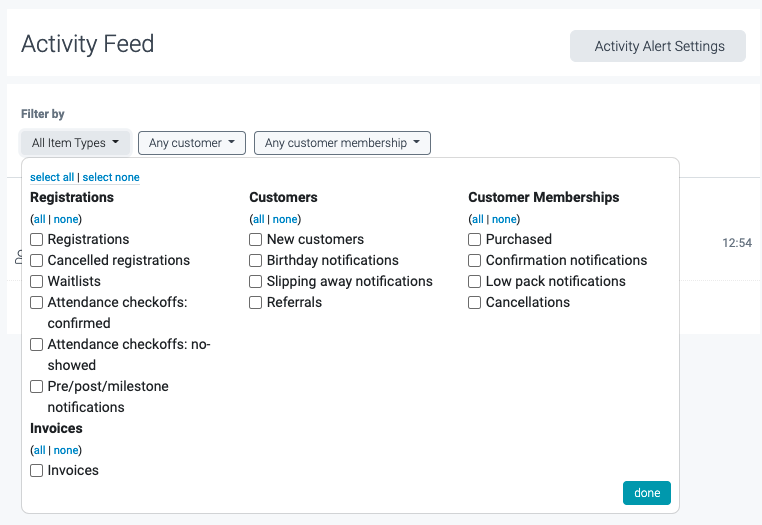Check Low pack notifications box
Screen dimensions: 762x525
(475, 282)
